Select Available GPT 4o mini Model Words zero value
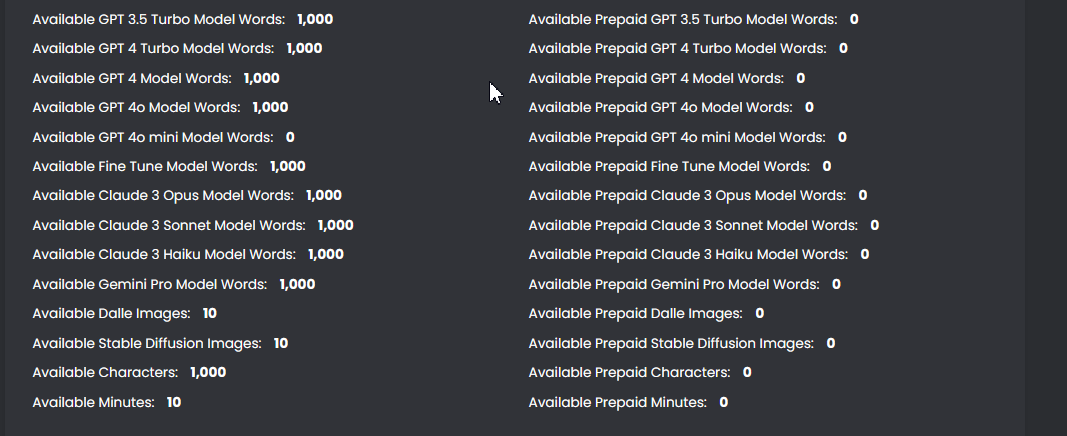The width and height of the screenshot is (1067, 436). [290, 137]
